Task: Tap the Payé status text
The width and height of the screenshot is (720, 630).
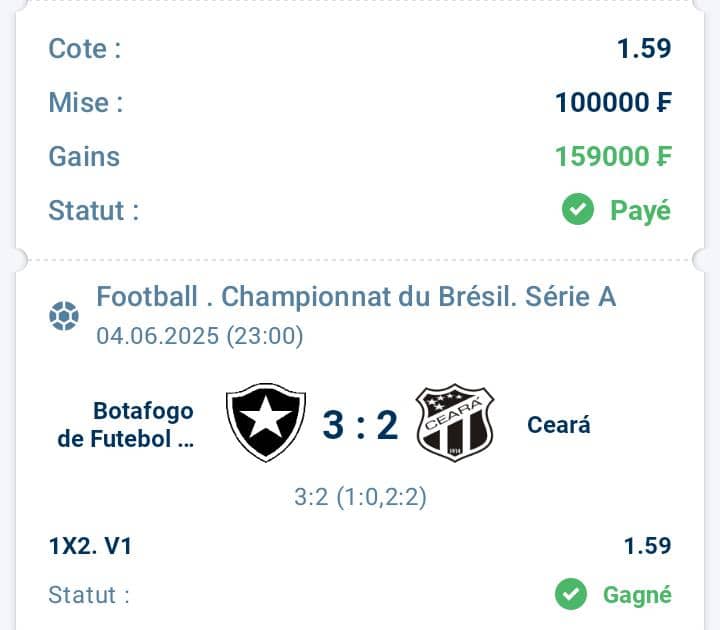Action: (x=641, y=211)
